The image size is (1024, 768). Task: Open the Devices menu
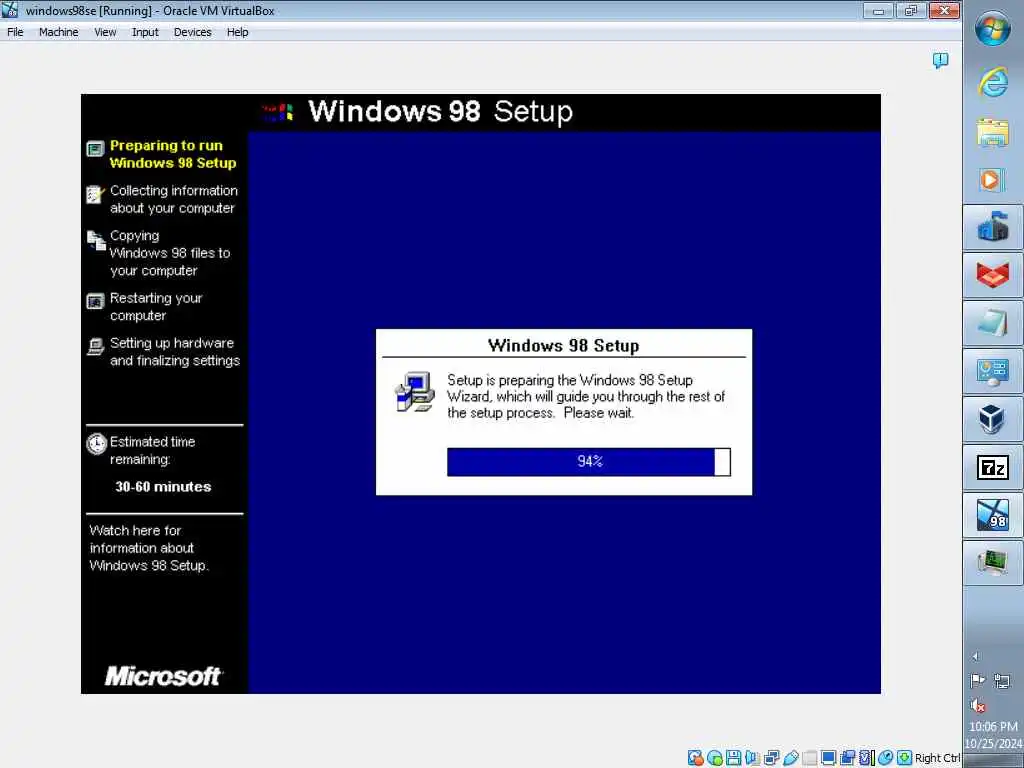[192, 32]
